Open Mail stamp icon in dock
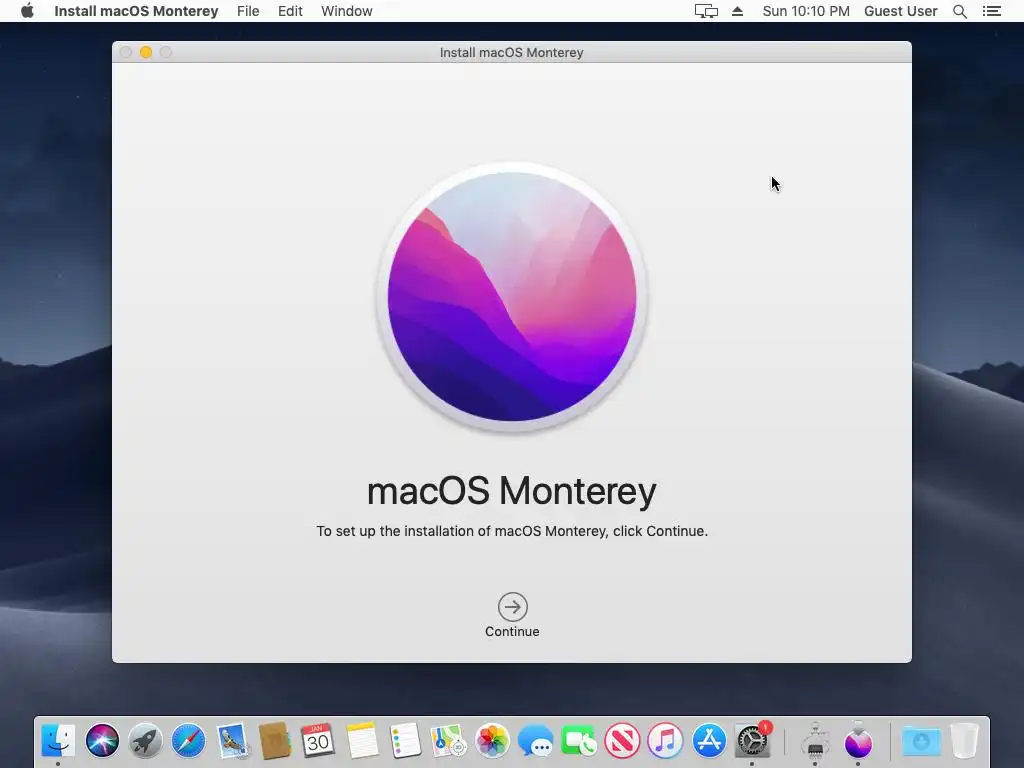The height and width of the screenshot is (768, 1024). tap(232, 741)
